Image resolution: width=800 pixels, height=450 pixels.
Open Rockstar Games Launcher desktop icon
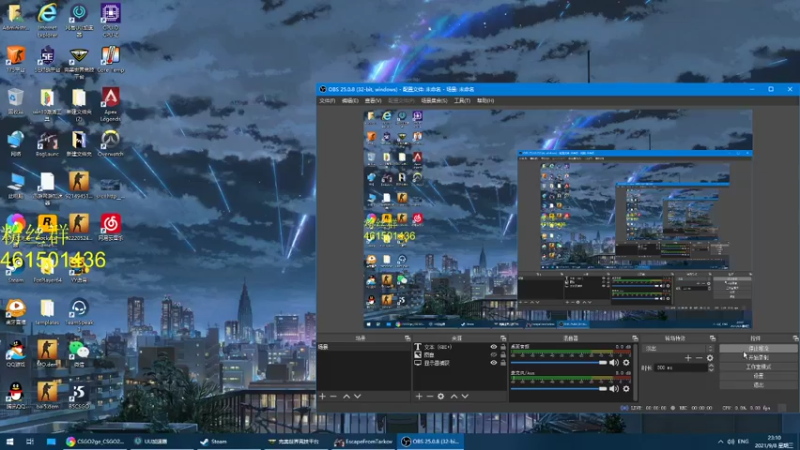(x=47, y=228)
